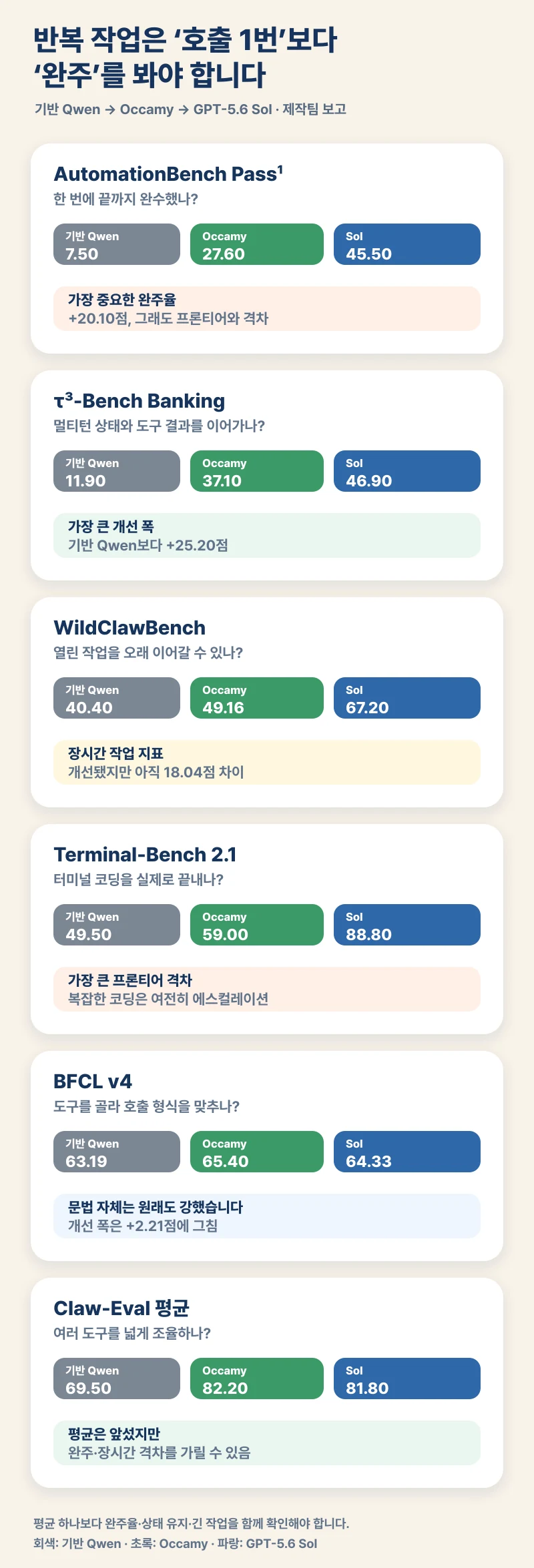The image size is (534, 1568).
Task: Click the 가장 큰 개선 폭 note box
Action: tap(267, 536)
